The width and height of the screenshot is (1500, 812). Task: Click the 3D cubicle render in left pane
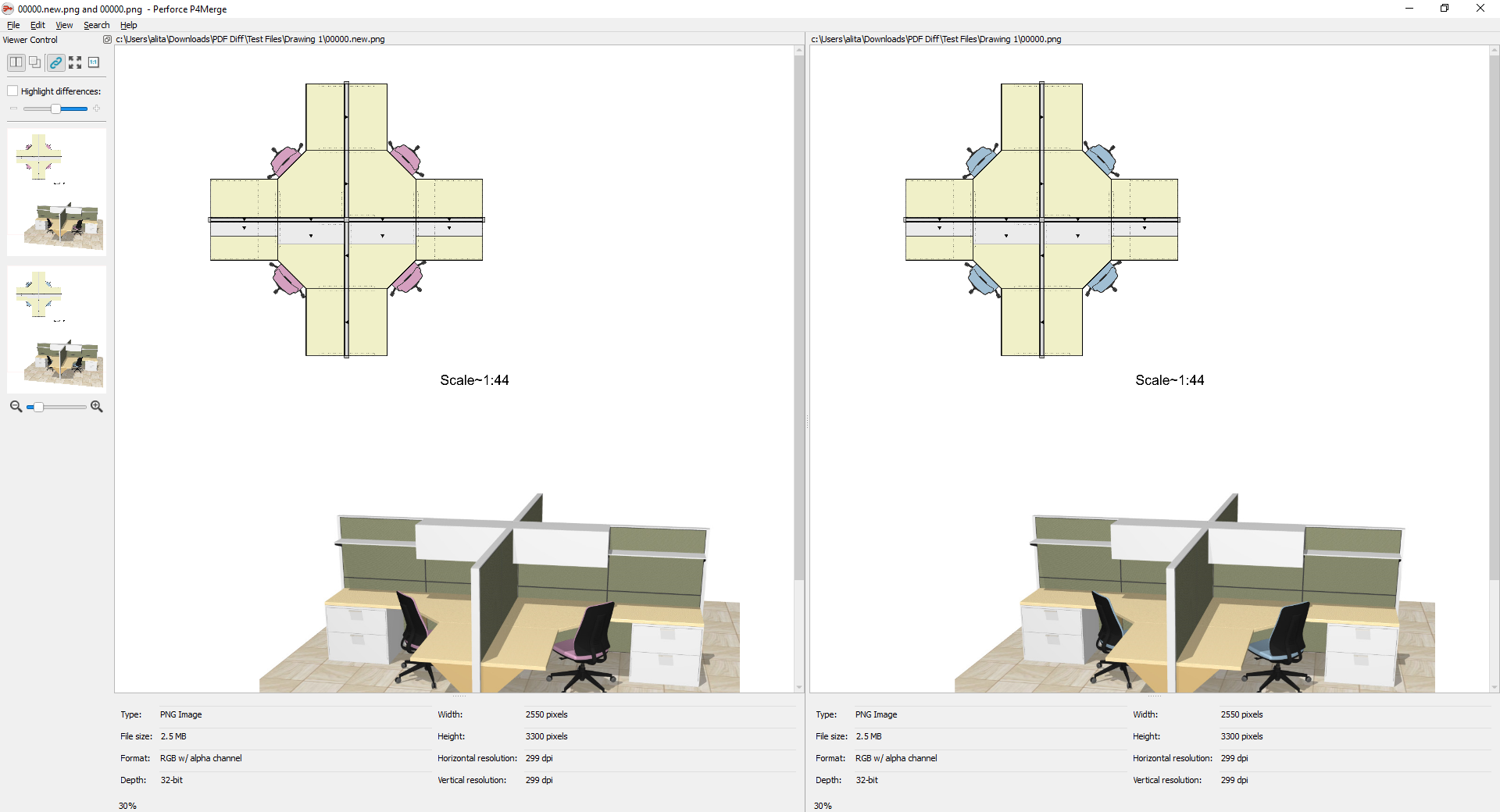click(499, 593)
